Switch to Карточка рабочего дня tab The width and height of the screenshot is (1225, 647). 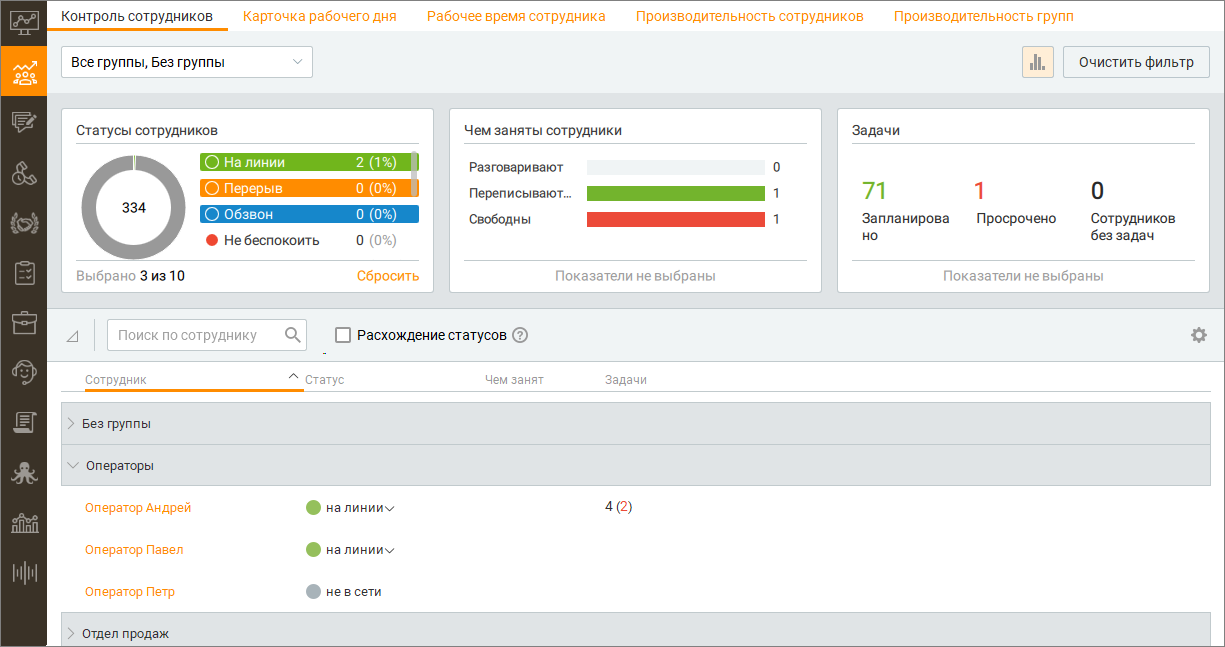click(x=320, y=16)
